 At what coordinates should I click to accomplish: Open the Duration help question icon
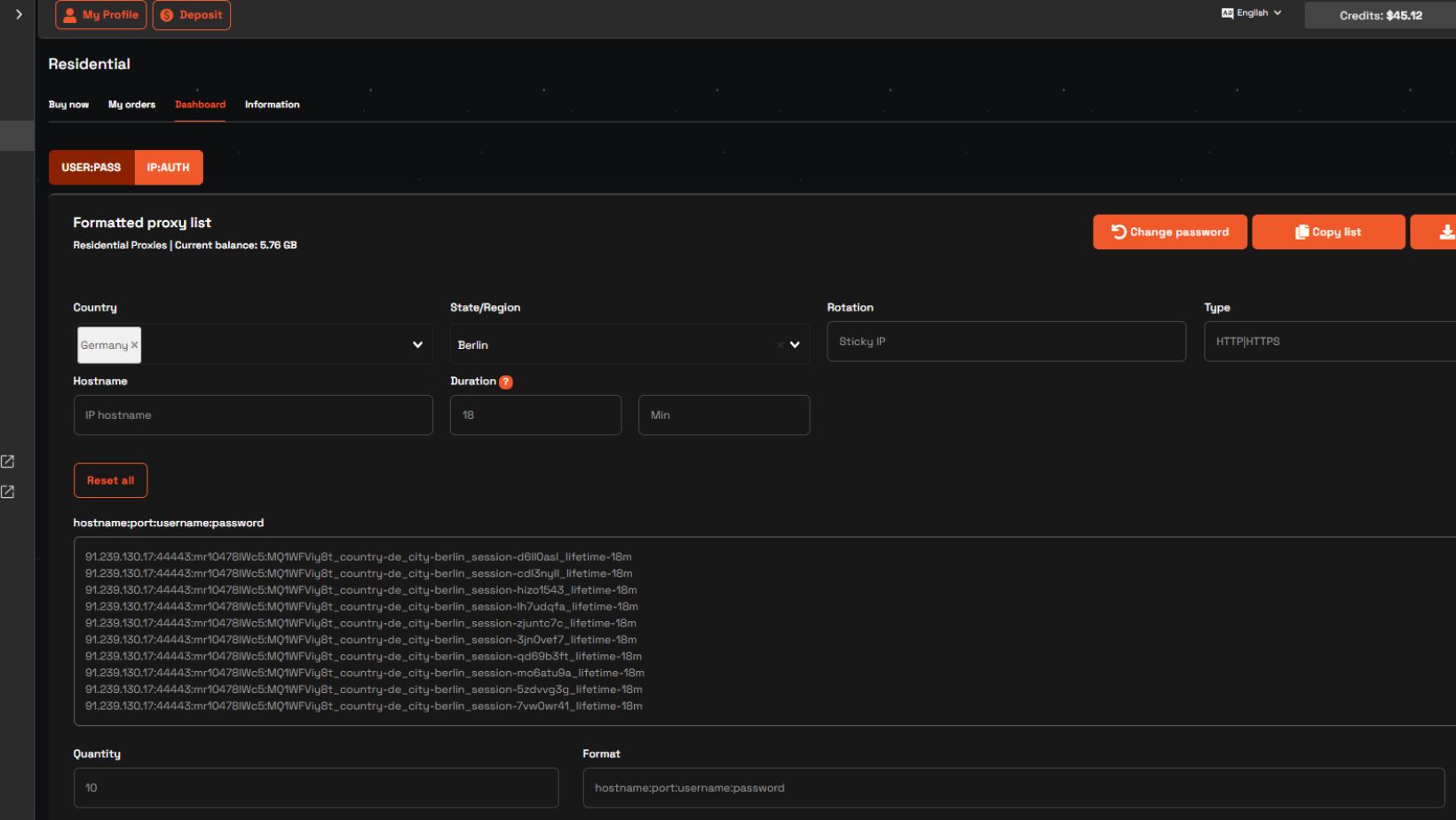click(506, 382)
